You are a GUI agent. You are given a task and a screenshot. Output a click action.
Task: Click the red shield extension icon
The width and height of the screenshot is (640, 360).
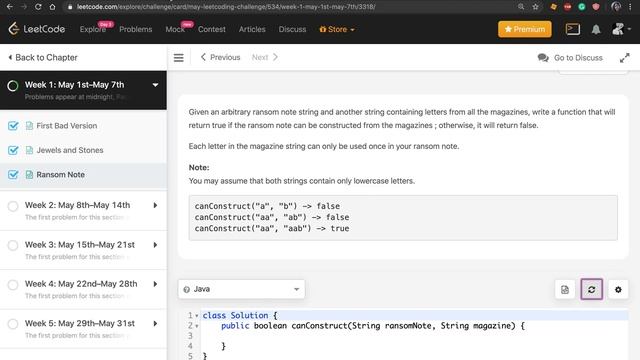(x=596, y=7)
